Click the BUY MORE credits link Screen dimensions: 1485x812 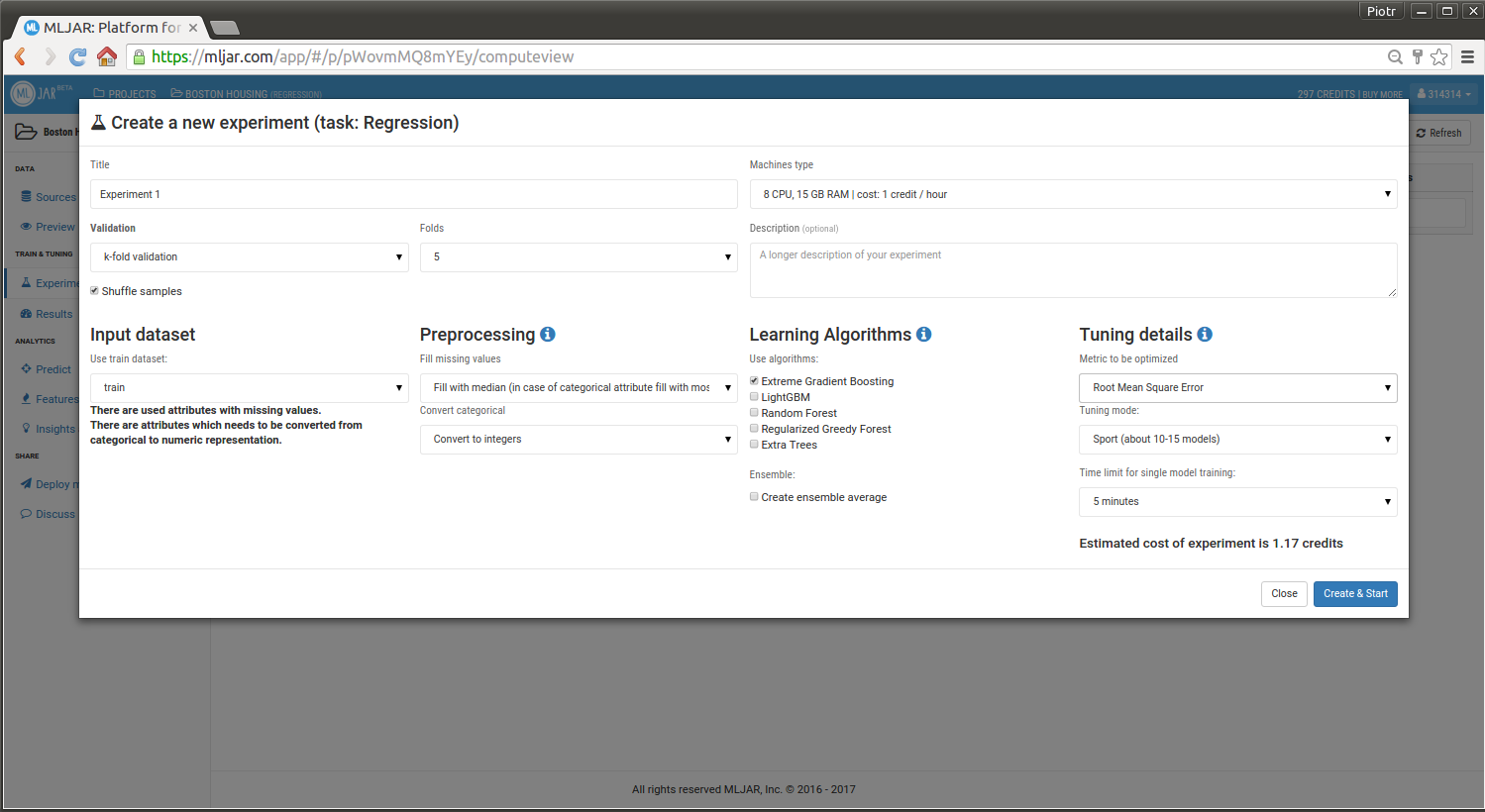click(x=1382, y=95)
